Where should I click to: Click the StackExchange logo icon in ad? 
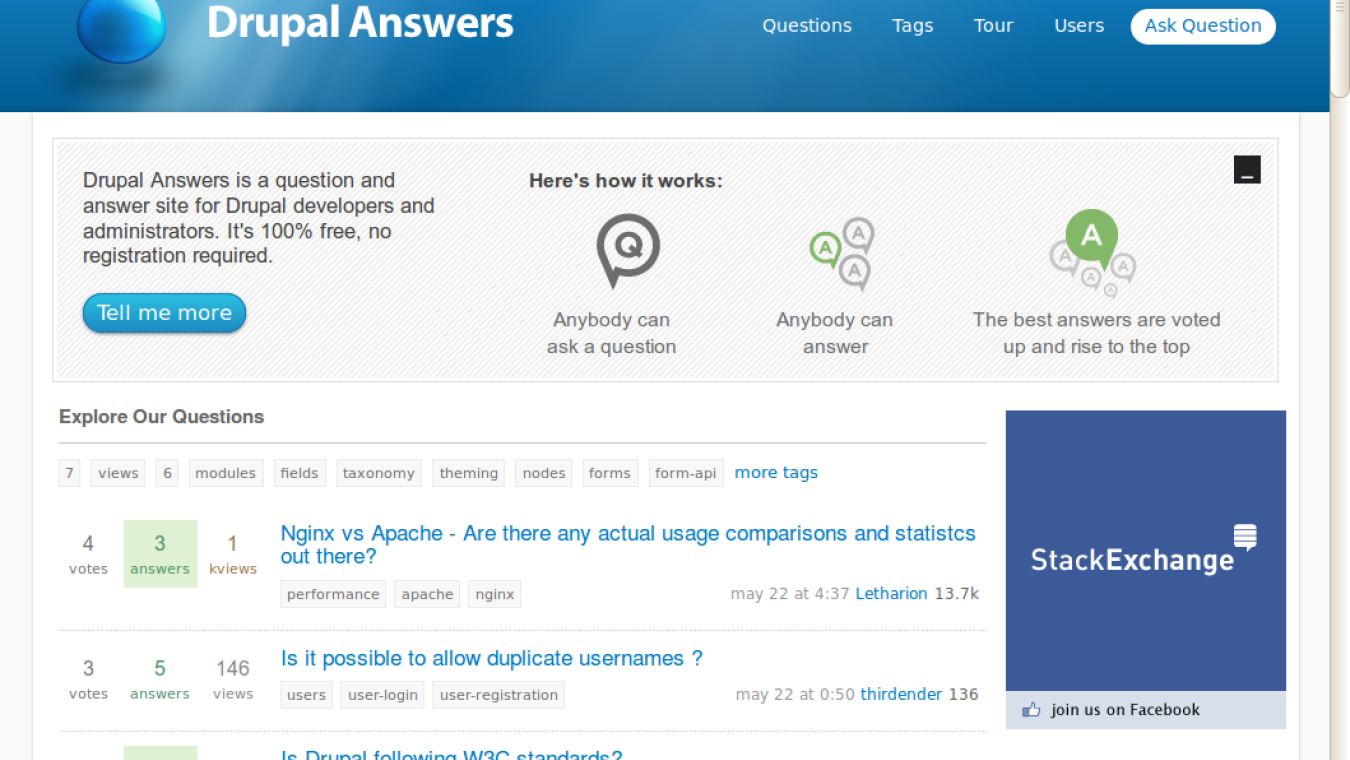(x=1245, y=536)
